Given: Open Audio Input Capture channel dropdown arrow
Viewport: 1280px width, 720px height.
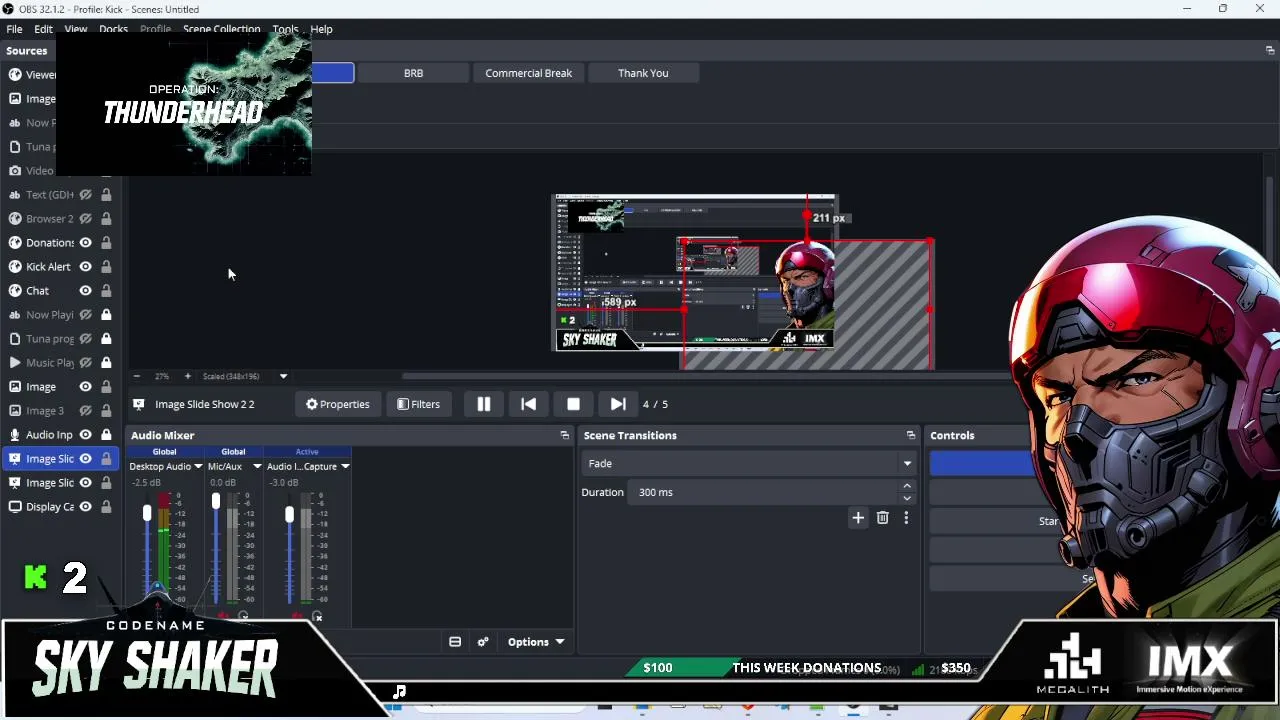Looking at the screenshot, I should click(x=345, y=466).
